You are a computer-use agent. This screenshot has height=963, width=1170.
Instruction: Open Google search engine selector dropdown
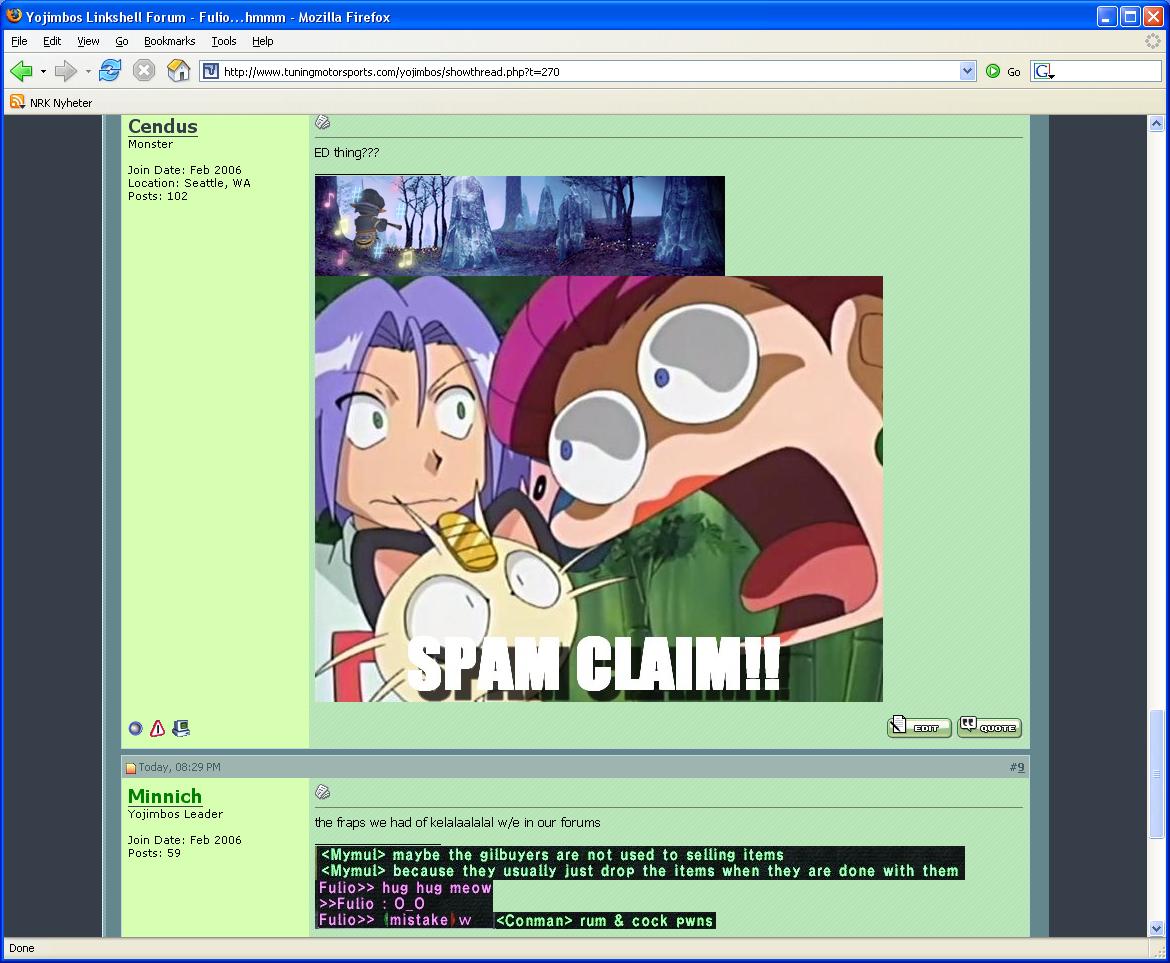[1045, 71]
